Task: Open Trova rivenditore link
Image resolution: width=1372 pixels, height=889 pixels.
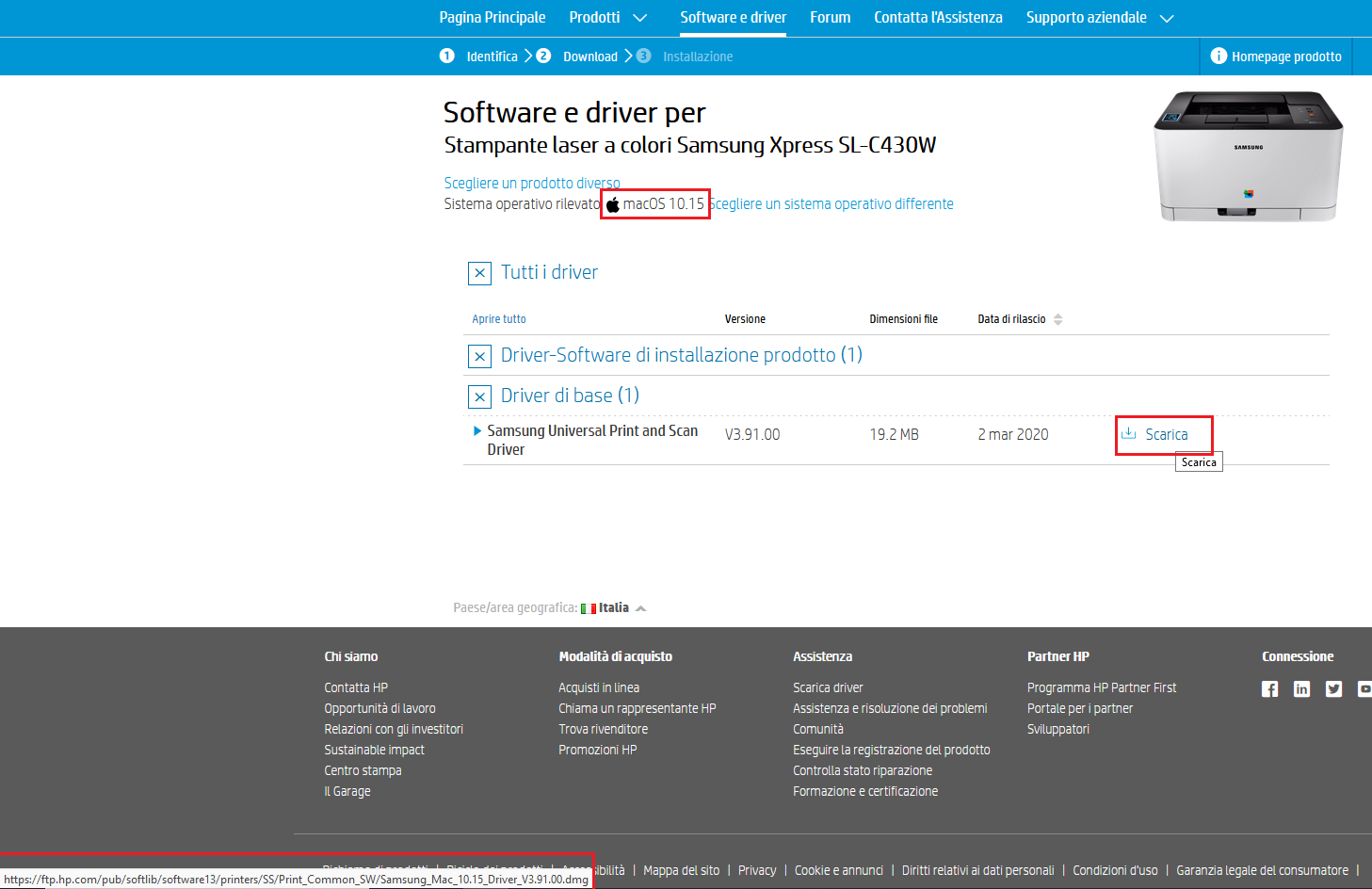Action: (x=604, y=729)
